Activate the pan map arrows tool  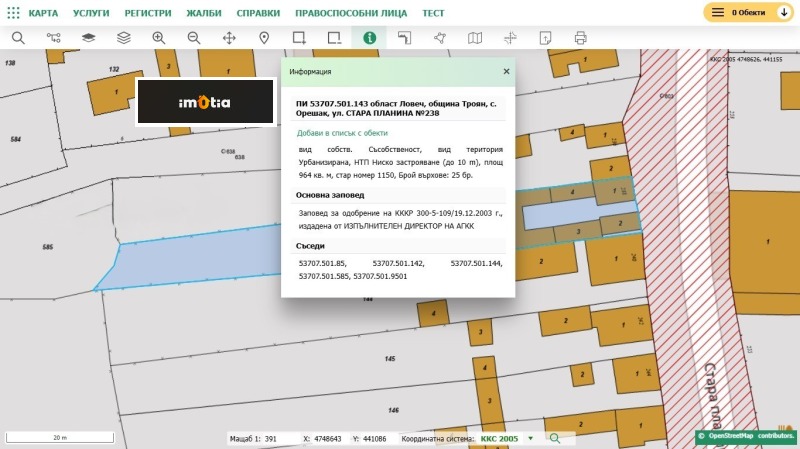229,38
